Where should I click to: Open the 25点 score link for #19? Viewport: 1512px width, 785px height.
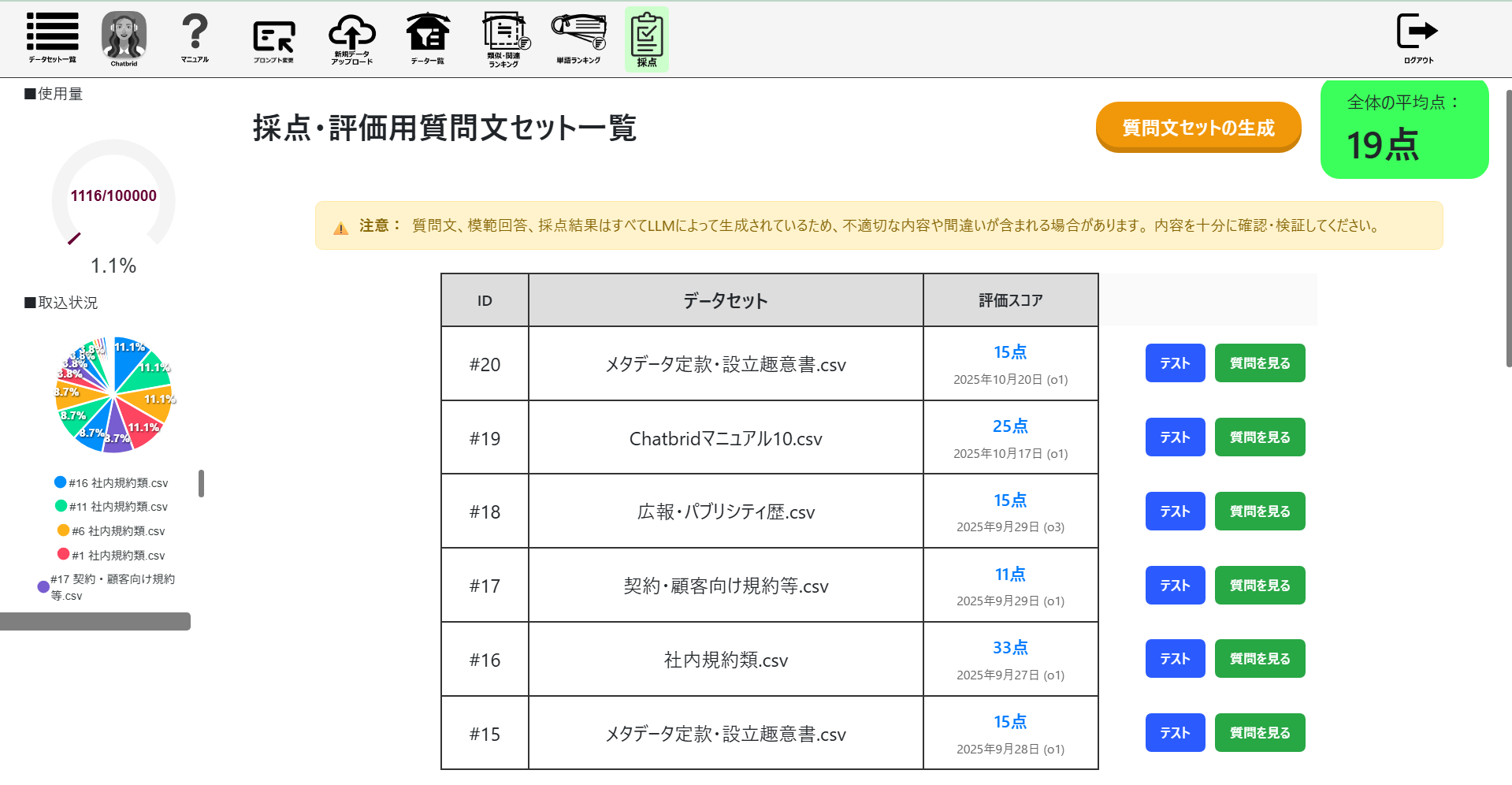(1010, 426)
